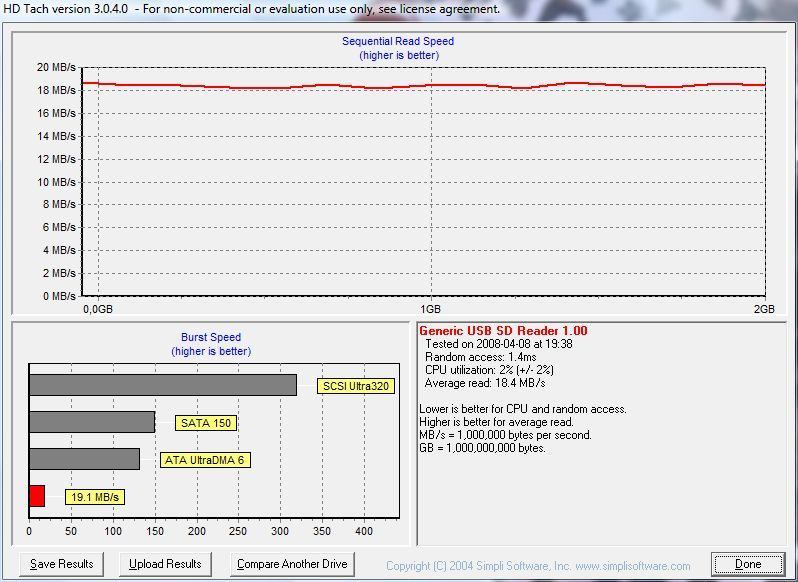Click the 'Higher is better for average read.' line
The image size is (798, 582).
pyautogui.click(x=496, y=422)
